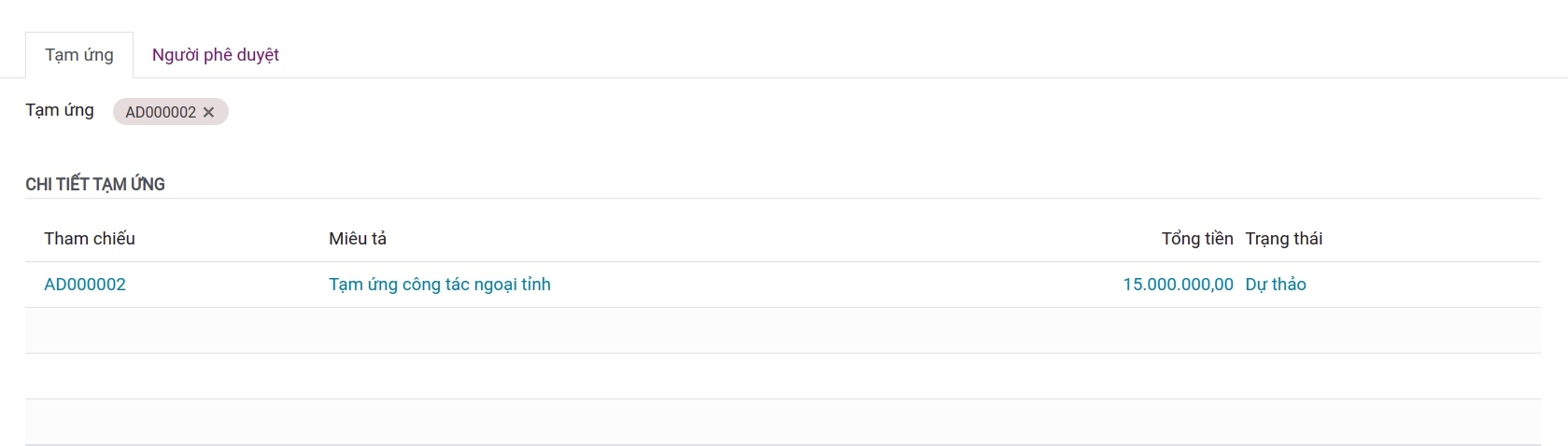Select the last empty table row
The image size is (1568, 446).
(x=783, y=422)
